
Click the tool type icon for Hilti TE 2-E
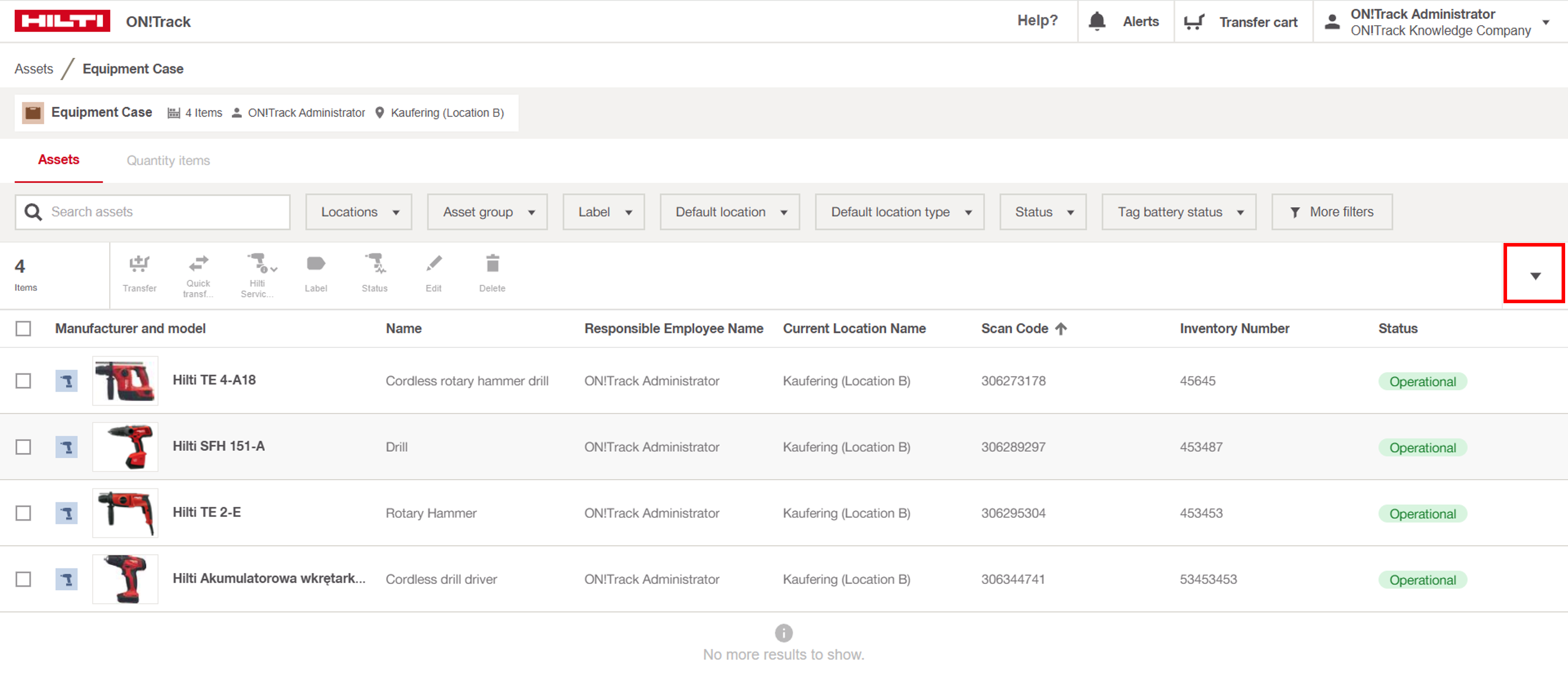tap(66, 513)
